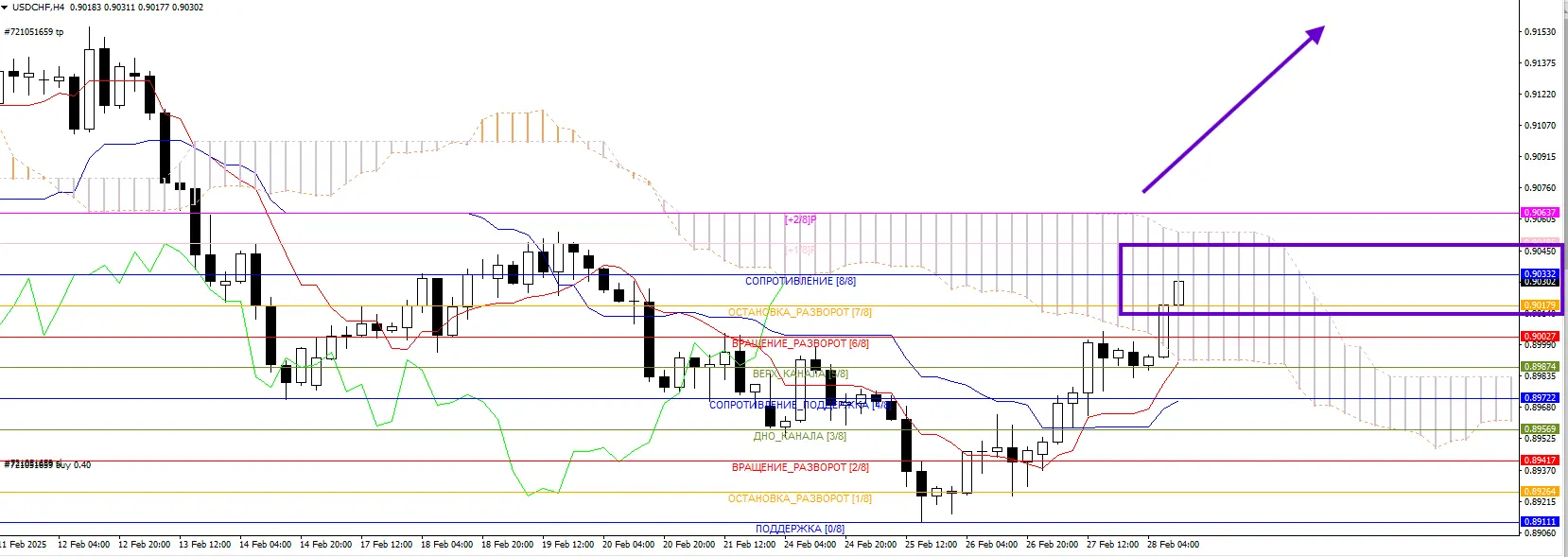This screenshot has height=557, width=1568.
Task: Click the 24 Feb 04:00 time label
Action: [810, 545]
